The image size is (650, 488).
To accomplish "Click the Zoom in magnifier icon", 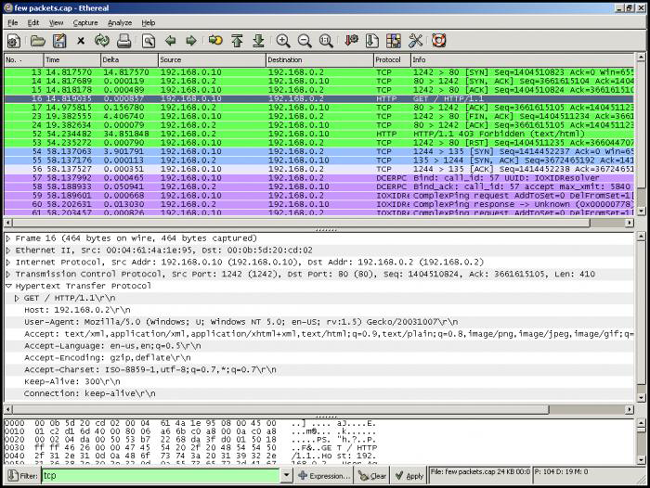I will 283,41.
